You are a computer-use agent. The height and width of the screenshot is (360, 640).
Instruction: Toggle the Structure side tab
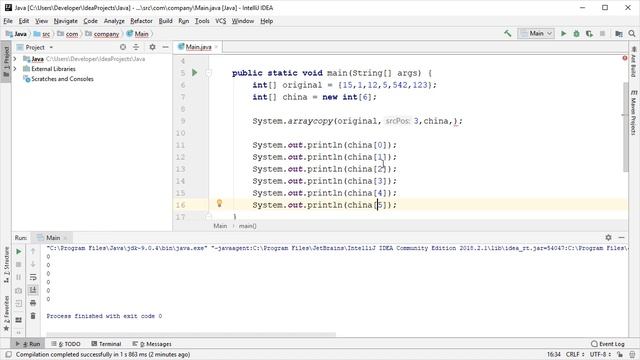[x=6, y=264]
